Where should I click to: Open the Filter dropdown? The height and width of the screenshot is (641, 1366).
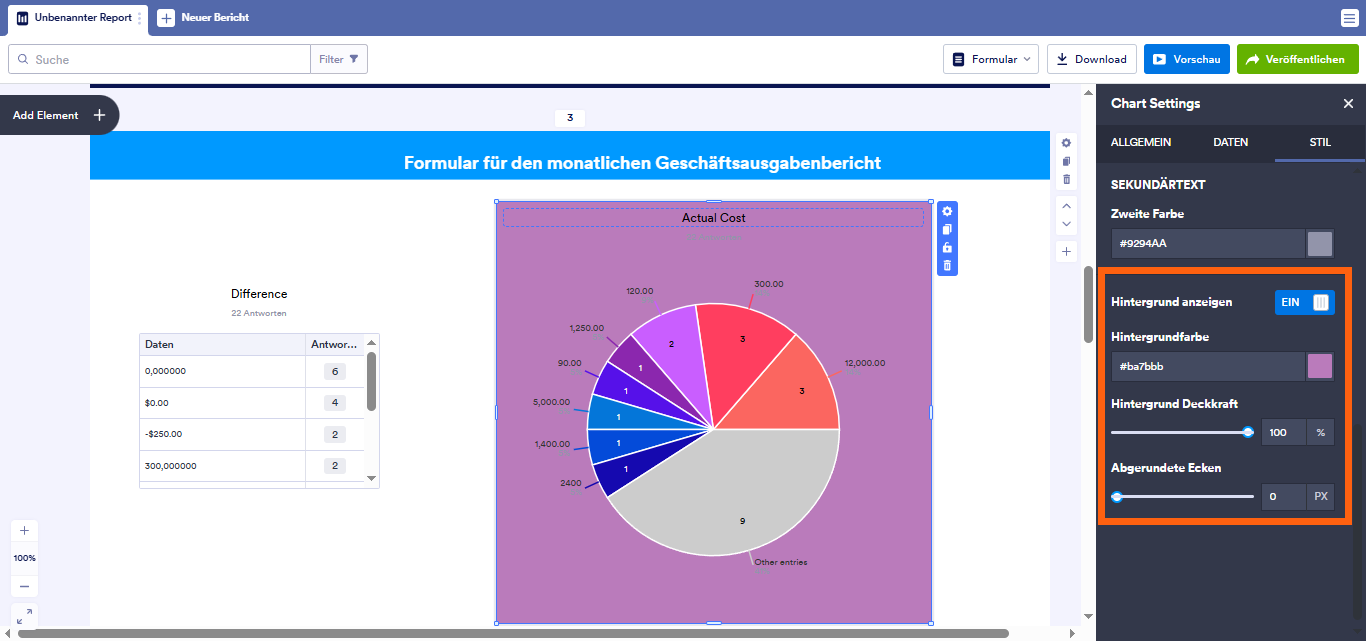339,58
